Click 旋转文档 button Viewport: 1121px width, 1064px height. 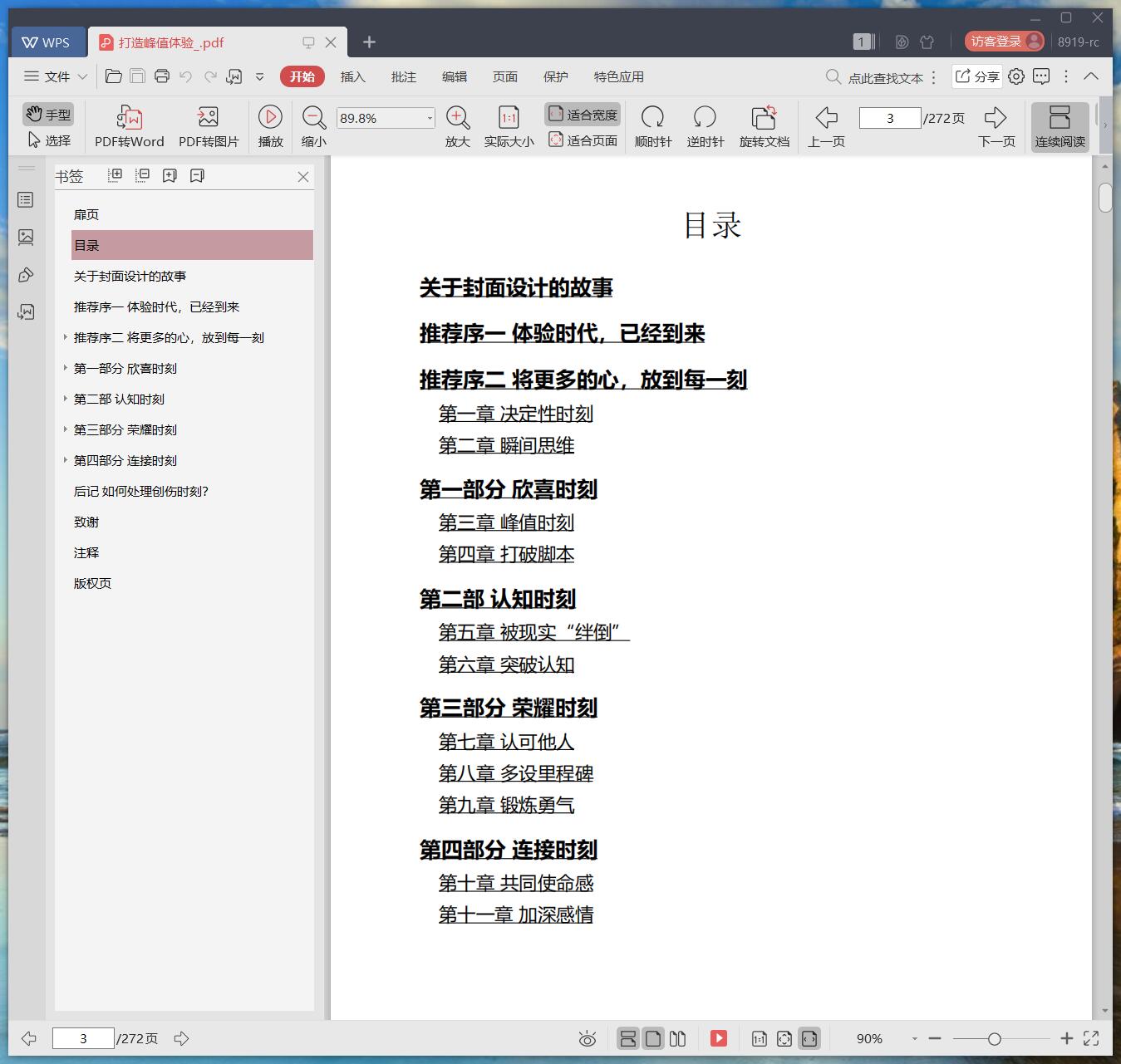click(x=764, y=127)
